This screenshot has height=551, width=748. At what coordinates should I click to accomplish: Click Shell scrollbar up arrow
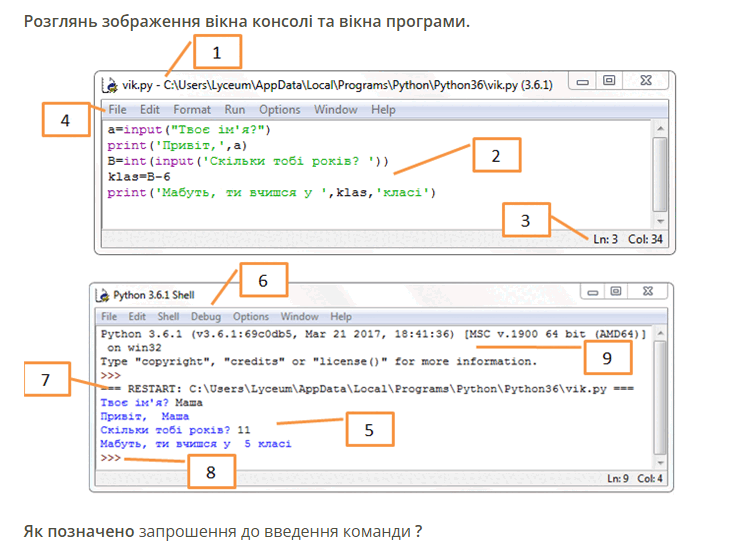[x=660, y=333]
